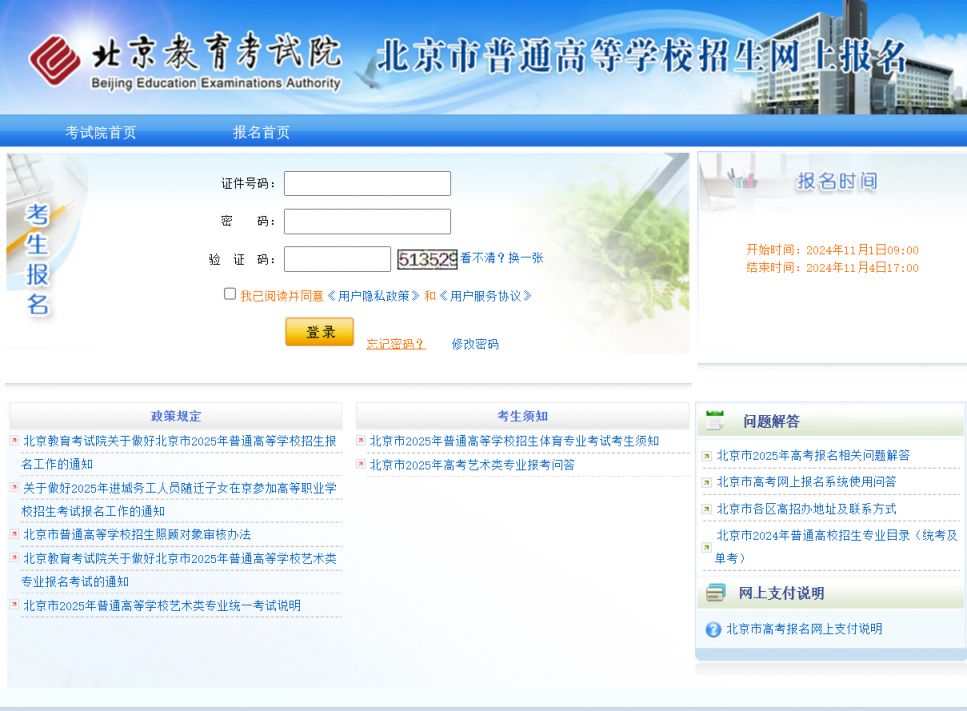The width and height of the screenshot is (967, 711).
Task: Open the 《用户服务协议》 link
Action: pos(485,296)
